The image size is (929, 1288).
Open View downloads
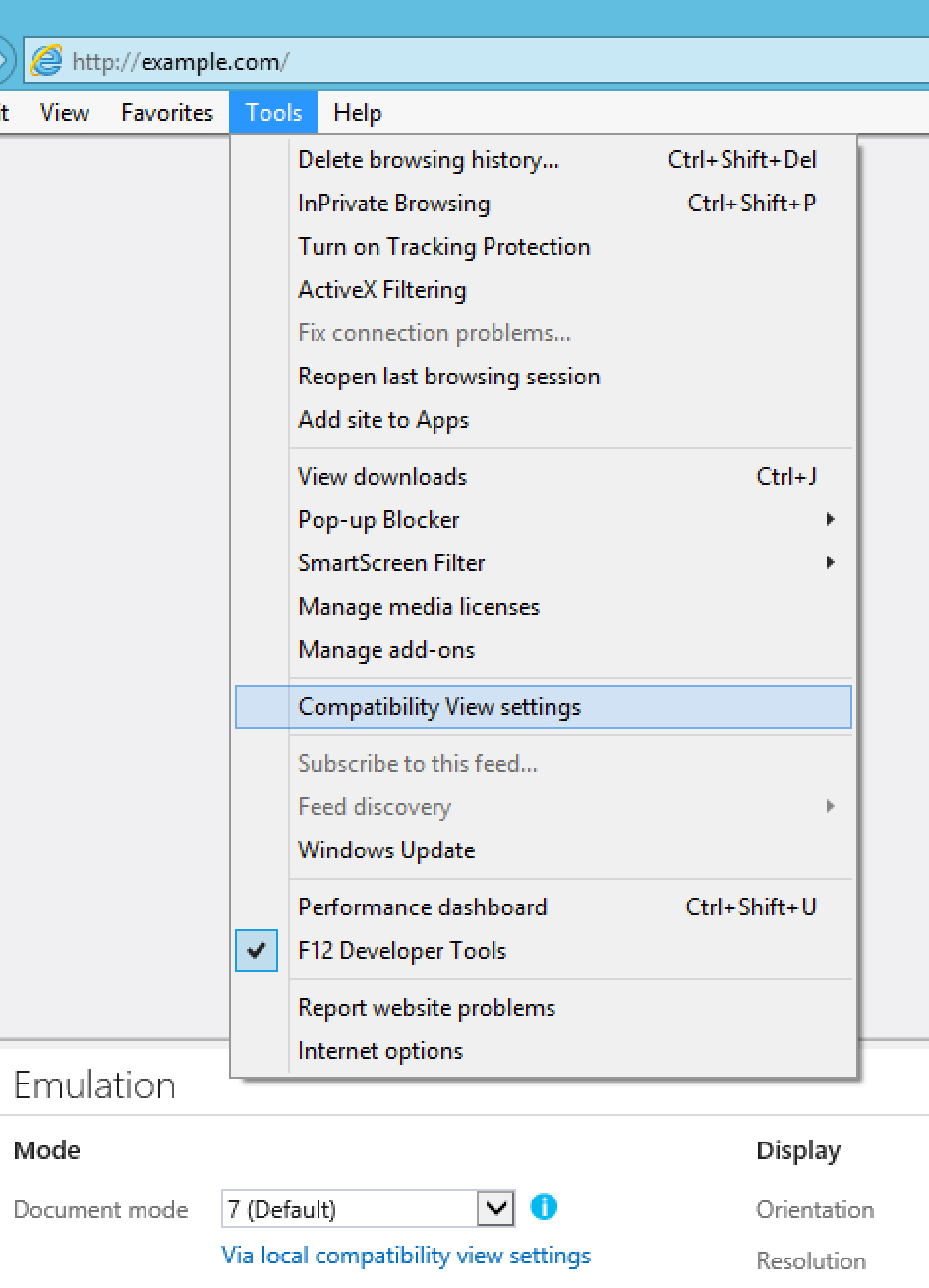coord(381,477)
